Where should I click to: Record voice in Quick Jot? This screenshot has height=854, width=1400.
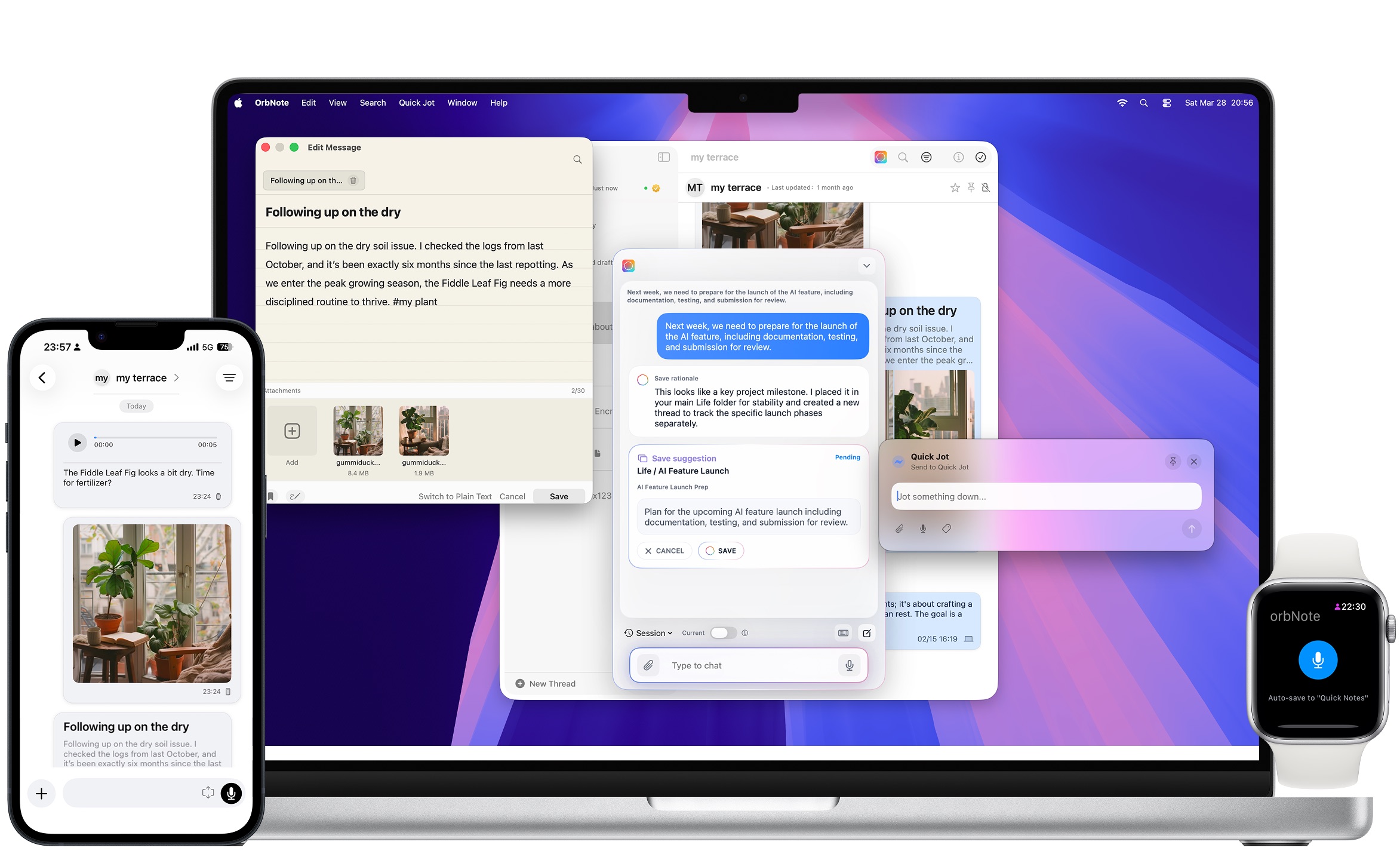coord(922,529)
